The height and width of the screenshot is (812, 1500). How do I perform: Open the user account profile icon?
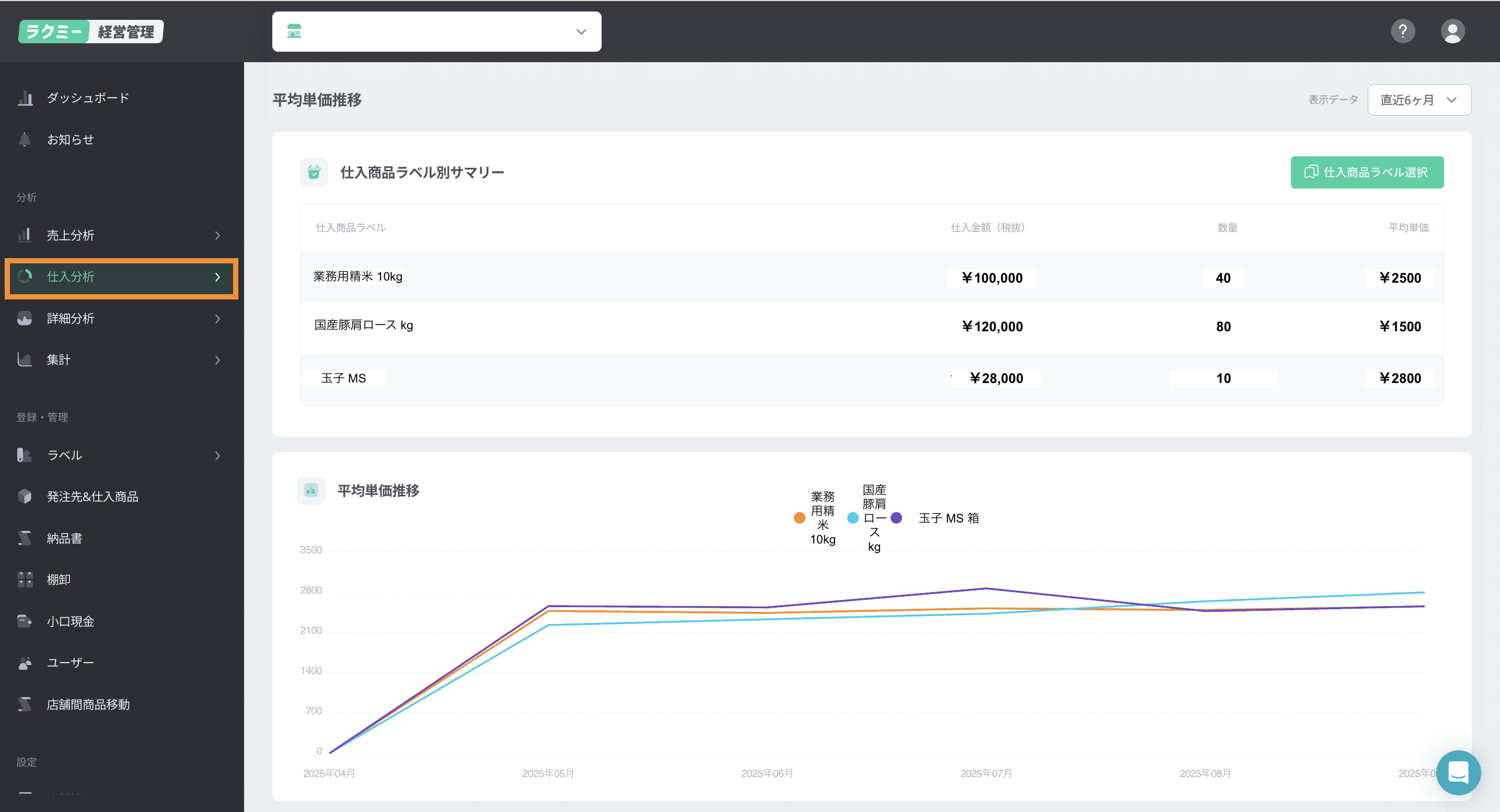1452,31
